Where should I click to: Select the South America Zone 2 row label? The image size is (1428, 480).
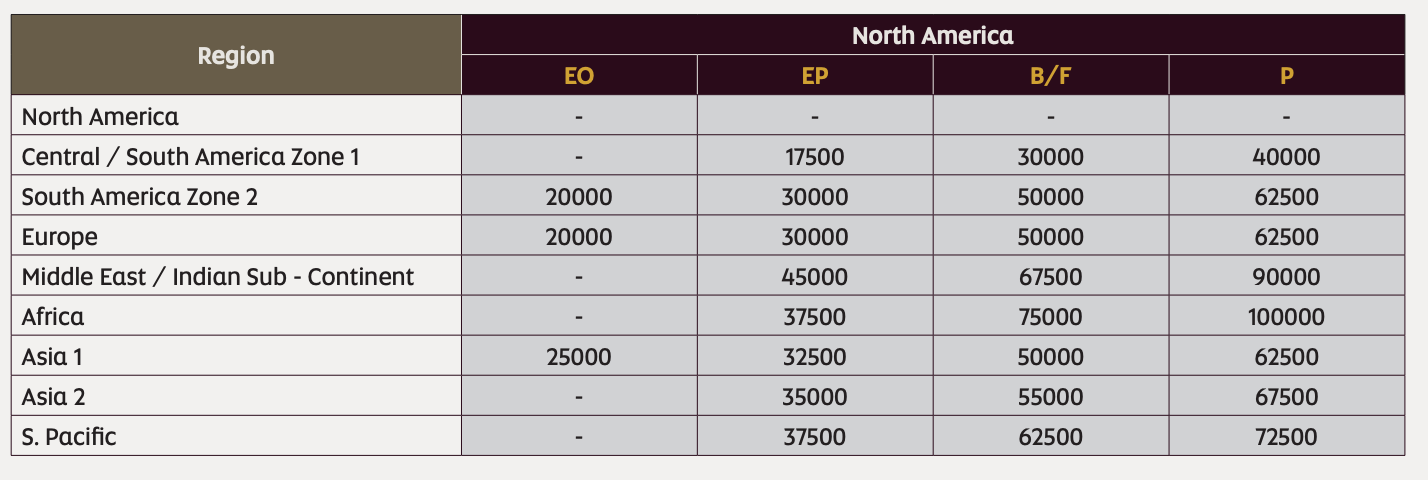coord(140,197)
